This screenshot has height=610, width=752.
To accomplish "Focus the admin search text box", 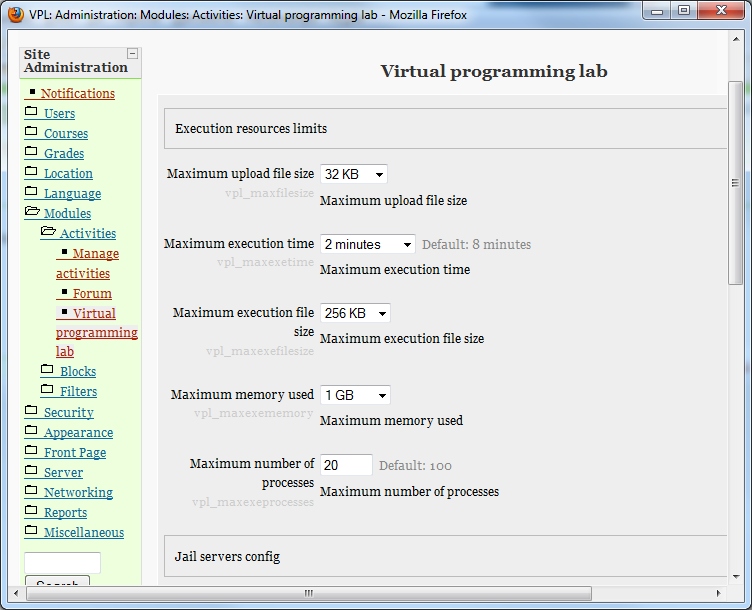I will [62, 563].
